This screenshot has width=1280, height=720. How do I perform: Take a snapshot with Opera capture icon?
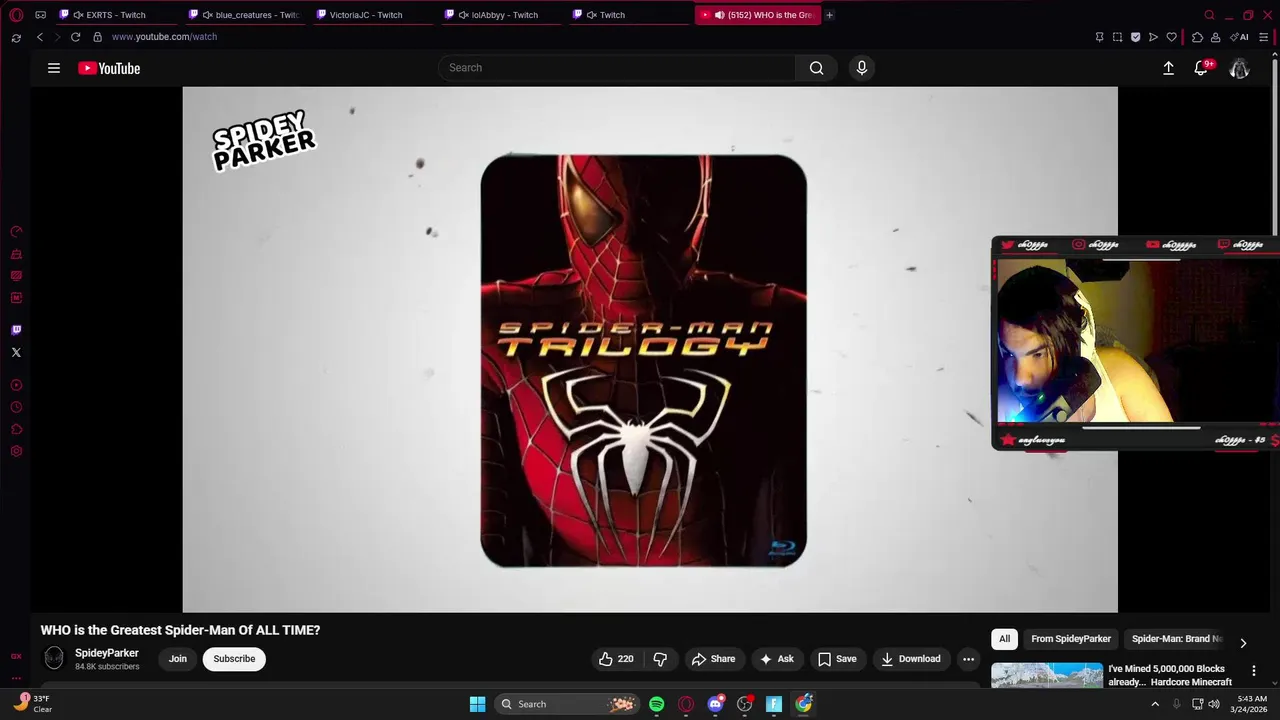1117,37
